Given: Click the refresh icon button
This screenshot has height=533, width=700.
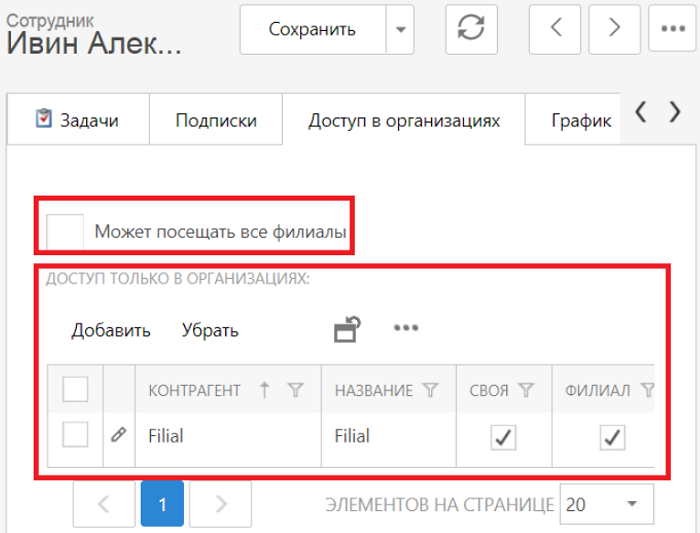Looking at the screenshot, I should [x=471, y=29].
